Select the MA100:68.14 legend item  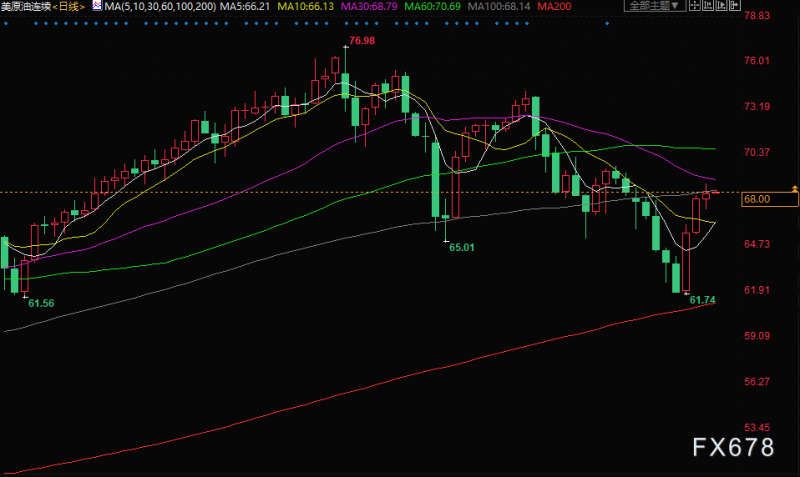(x=499, y=7)
